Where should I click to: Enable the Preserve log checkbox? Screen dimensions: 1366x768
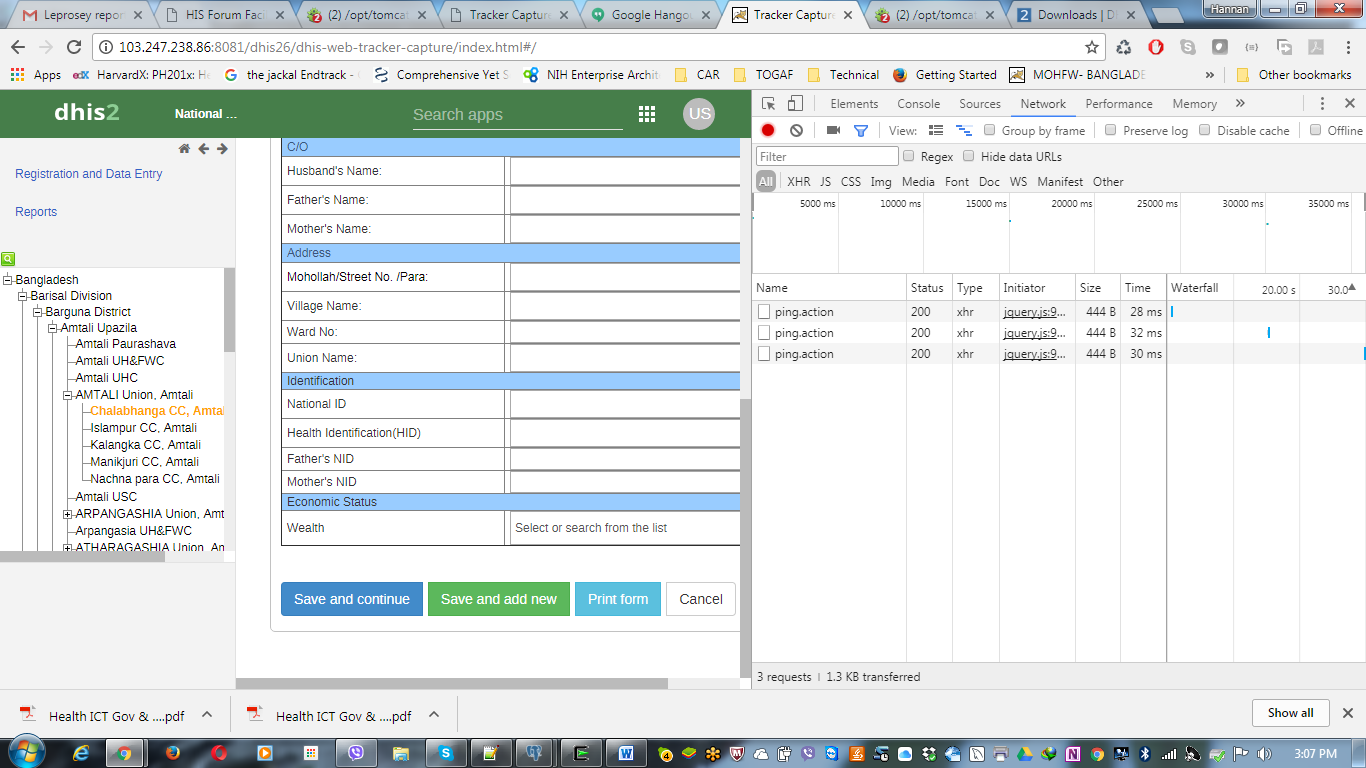coord(1111,130)
